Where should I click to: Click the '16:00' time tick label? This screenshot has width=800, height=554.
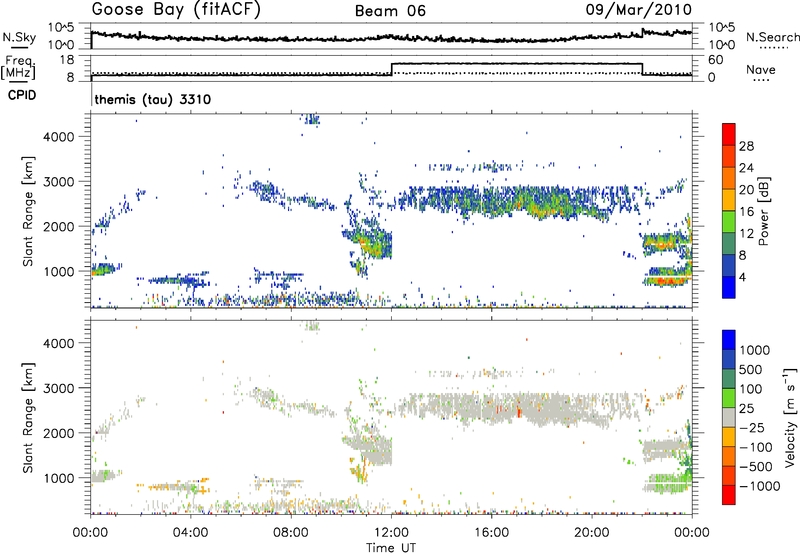(491, 533)
